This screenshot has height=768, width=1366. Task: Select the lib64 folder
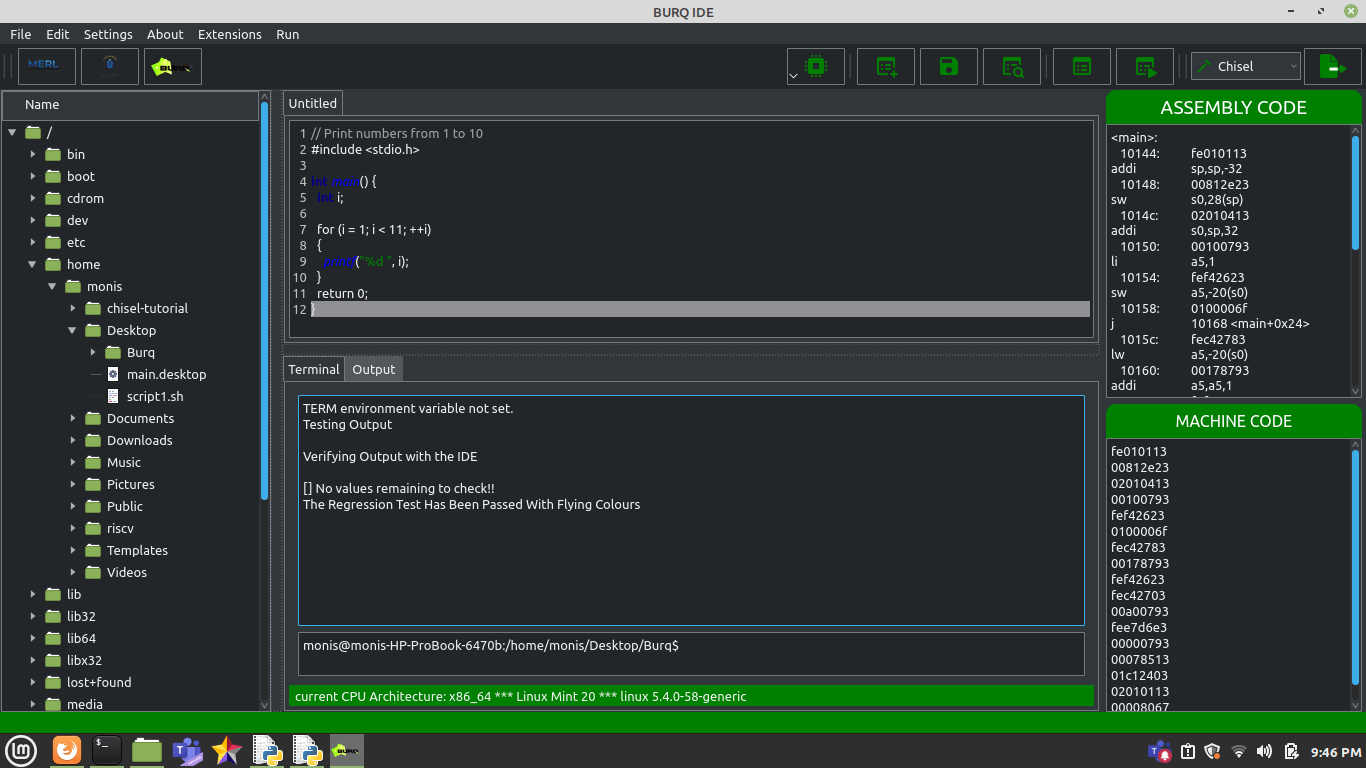click(81, 638)
